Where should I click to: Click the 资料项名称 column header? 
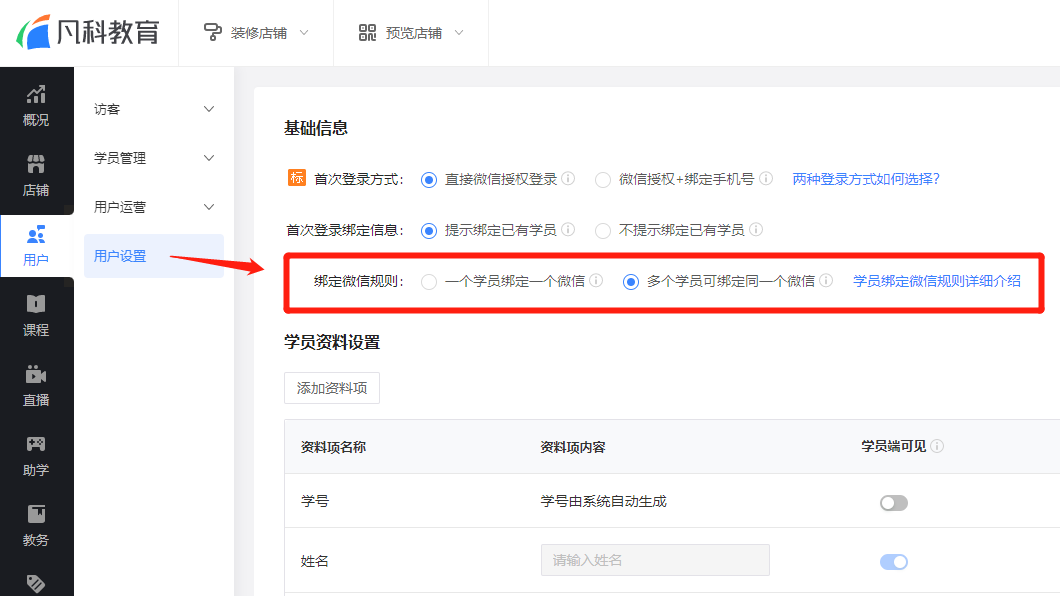pyautogui.click(x=333, y=447)
